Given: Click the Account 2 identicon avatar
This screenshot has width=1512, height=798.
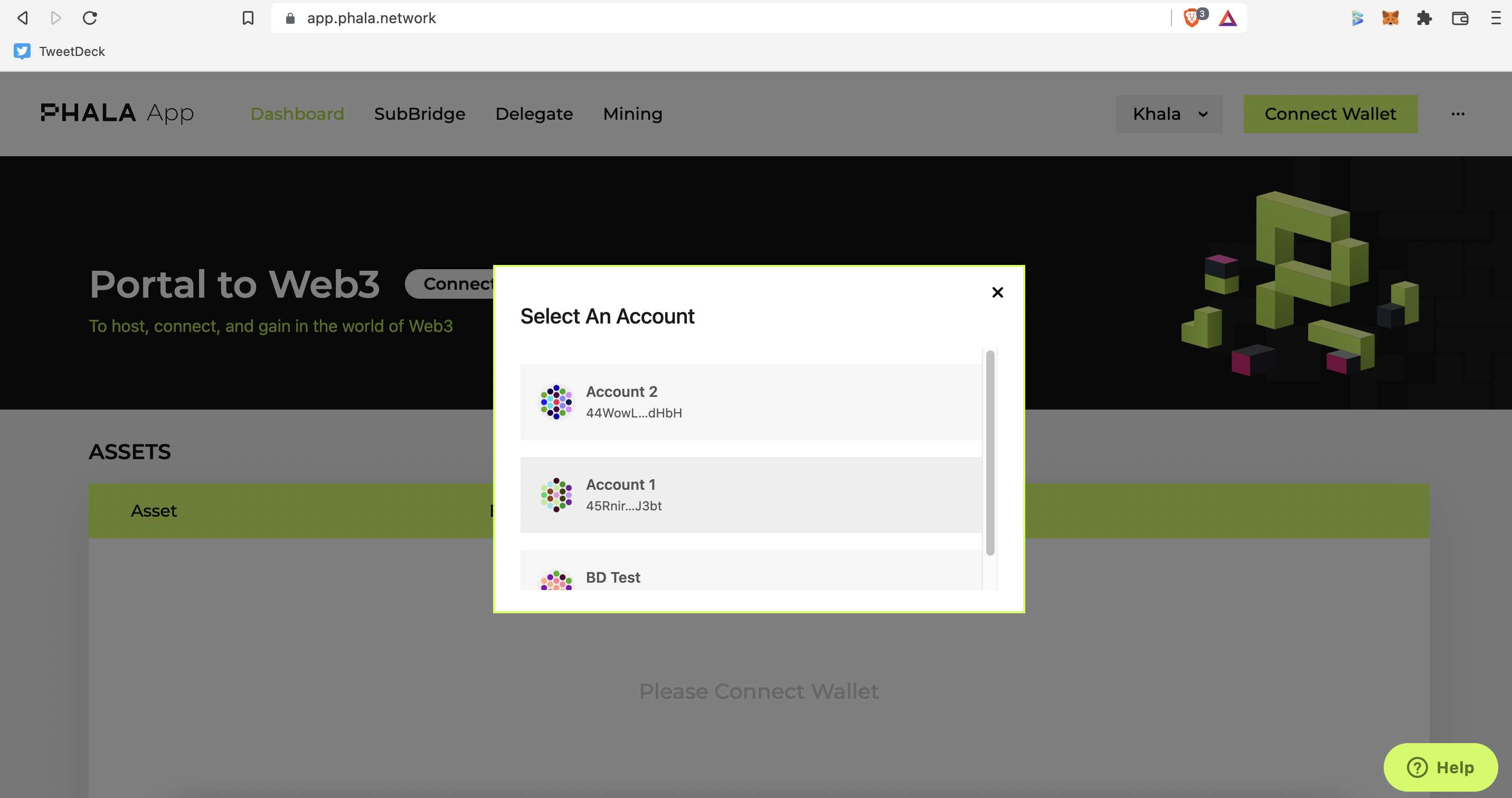Looking at the screenshot, I should (x=556, y=402).
